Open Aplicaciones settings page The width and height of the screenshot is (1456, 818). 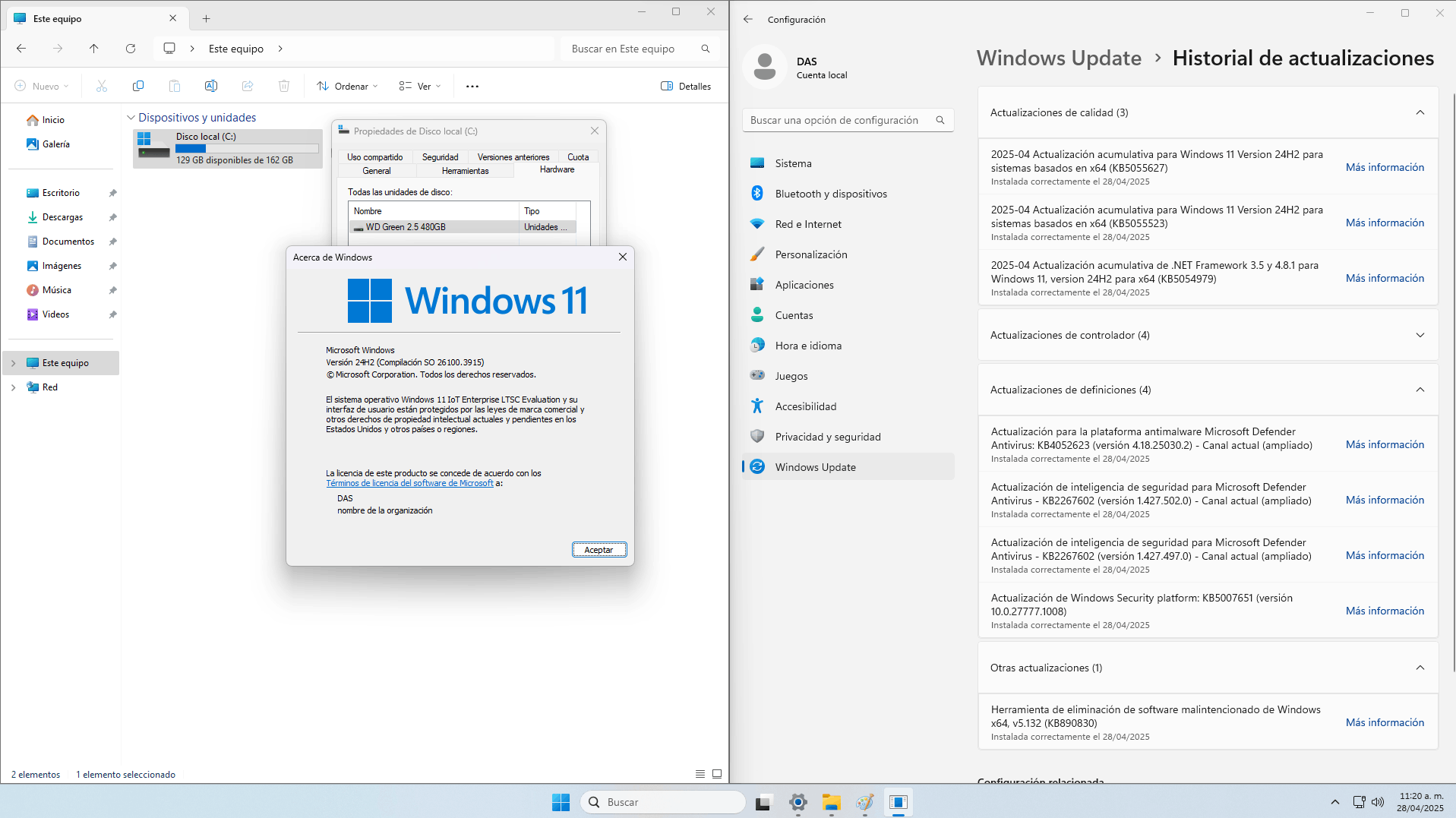pos(848,285)
